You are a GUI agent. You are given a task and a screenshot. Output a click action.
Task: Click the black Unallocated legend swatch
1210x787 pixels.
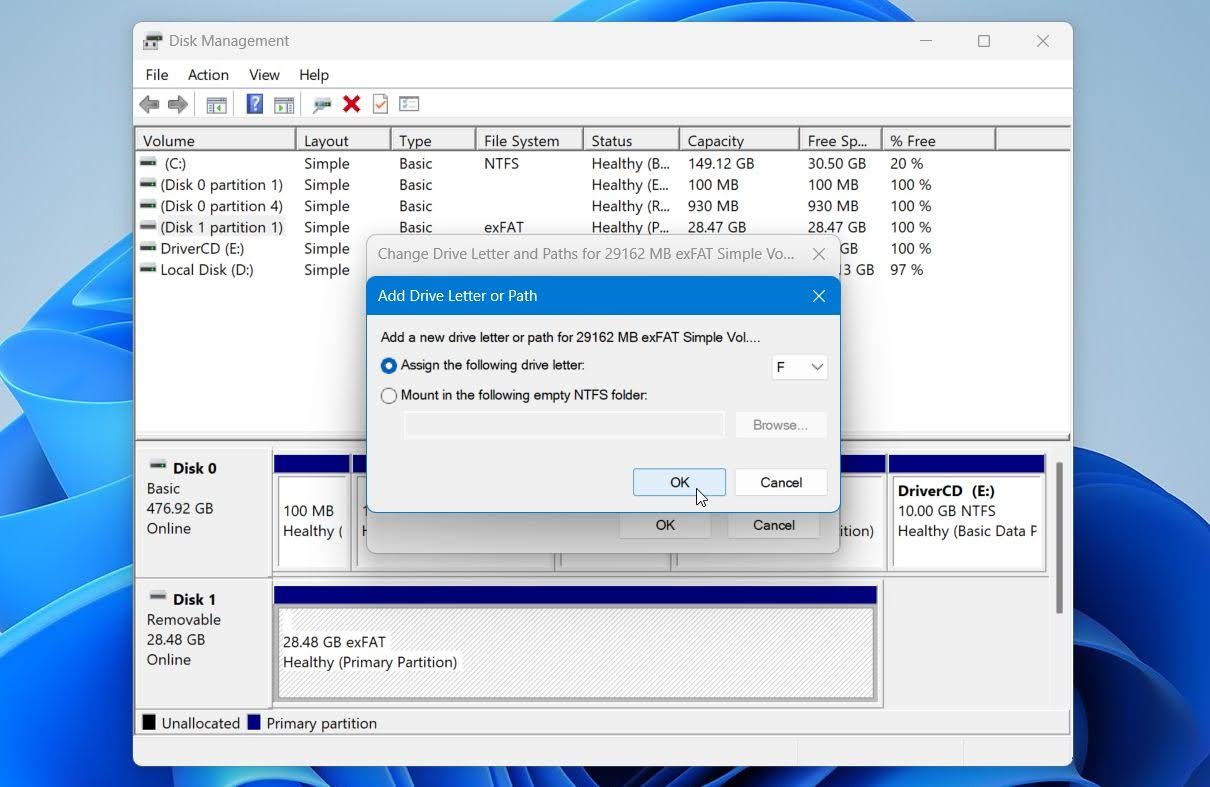(149, 722)
